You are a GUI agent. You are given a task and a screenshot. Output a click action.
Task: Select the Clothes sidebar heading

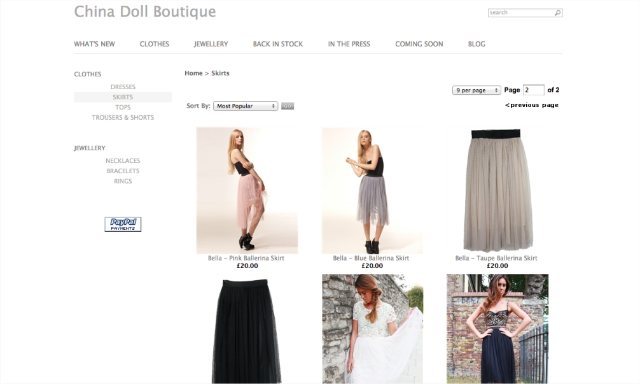87,74
